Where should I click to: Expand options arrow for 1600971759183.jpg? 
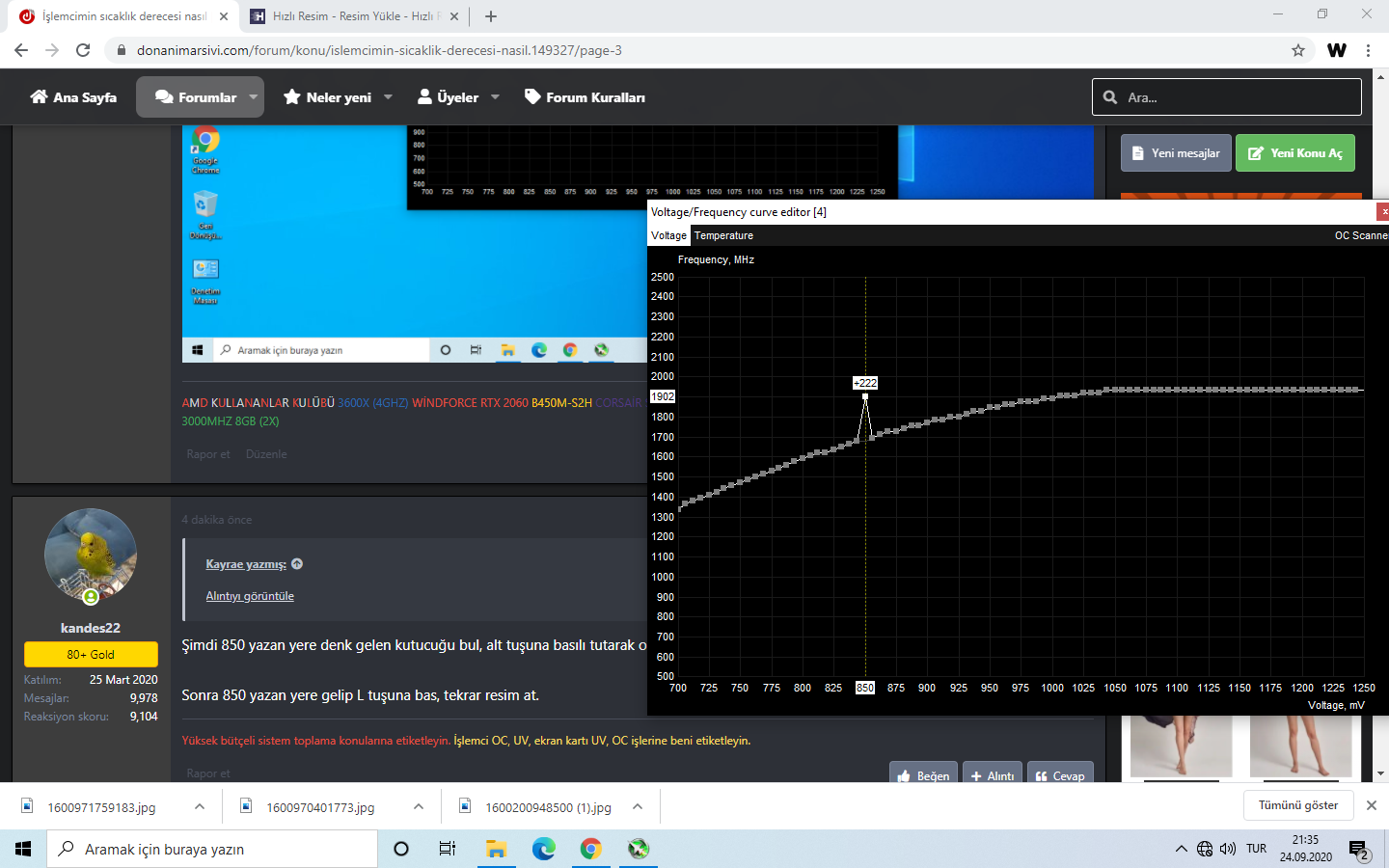click(200, 806)
